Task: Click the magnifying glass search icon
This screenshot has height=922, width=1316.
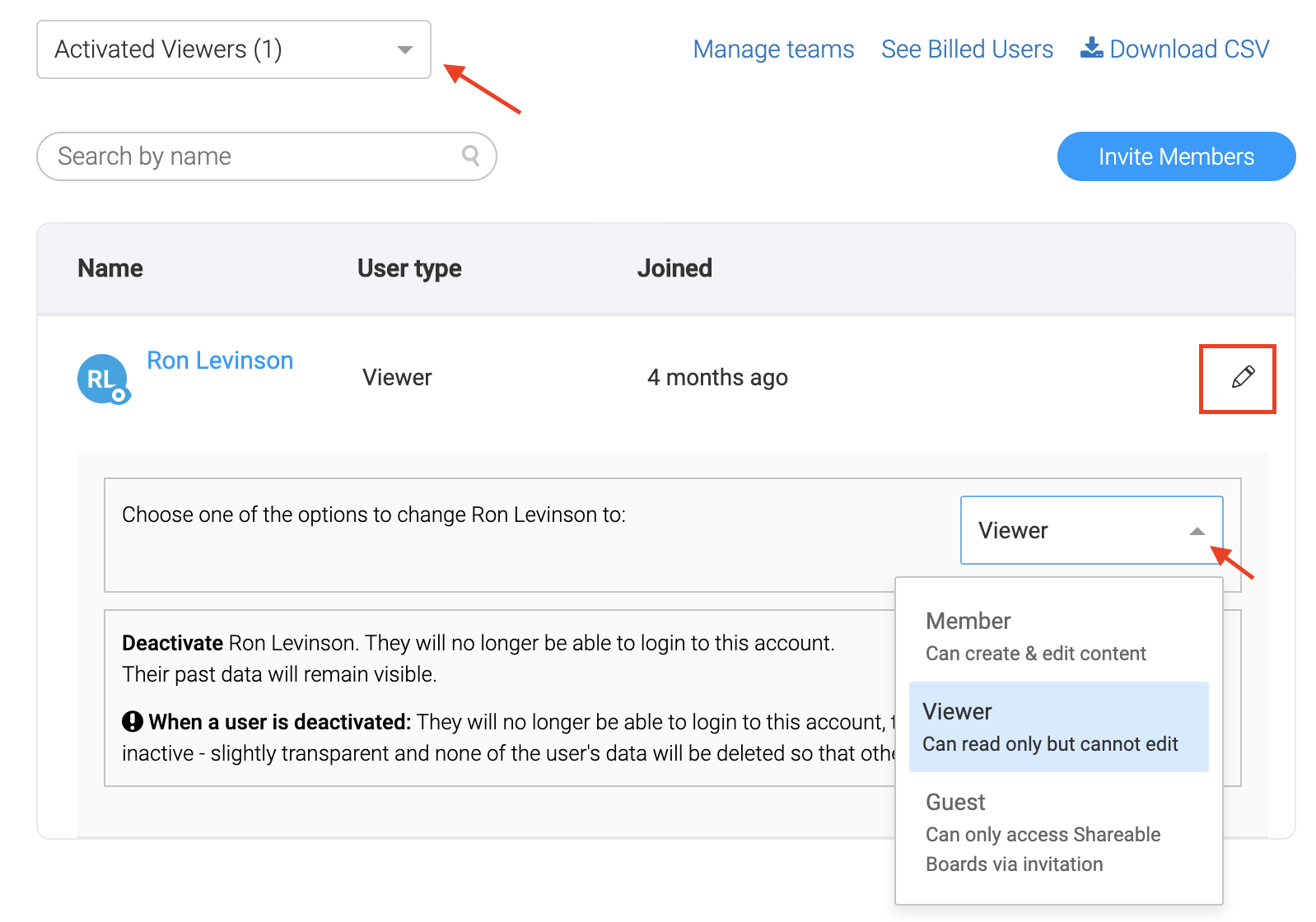Action: 470,155
